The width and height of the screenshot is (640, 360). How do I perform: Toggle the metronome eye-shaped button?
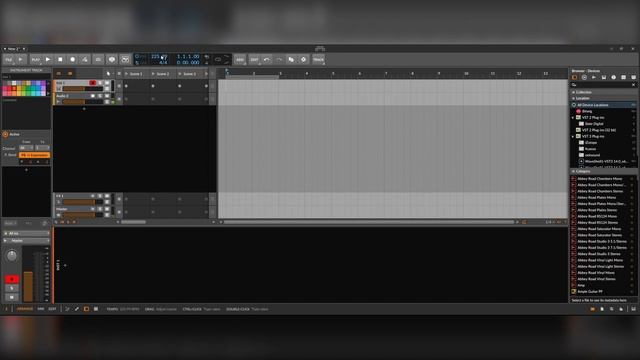[x=111, y=60]
